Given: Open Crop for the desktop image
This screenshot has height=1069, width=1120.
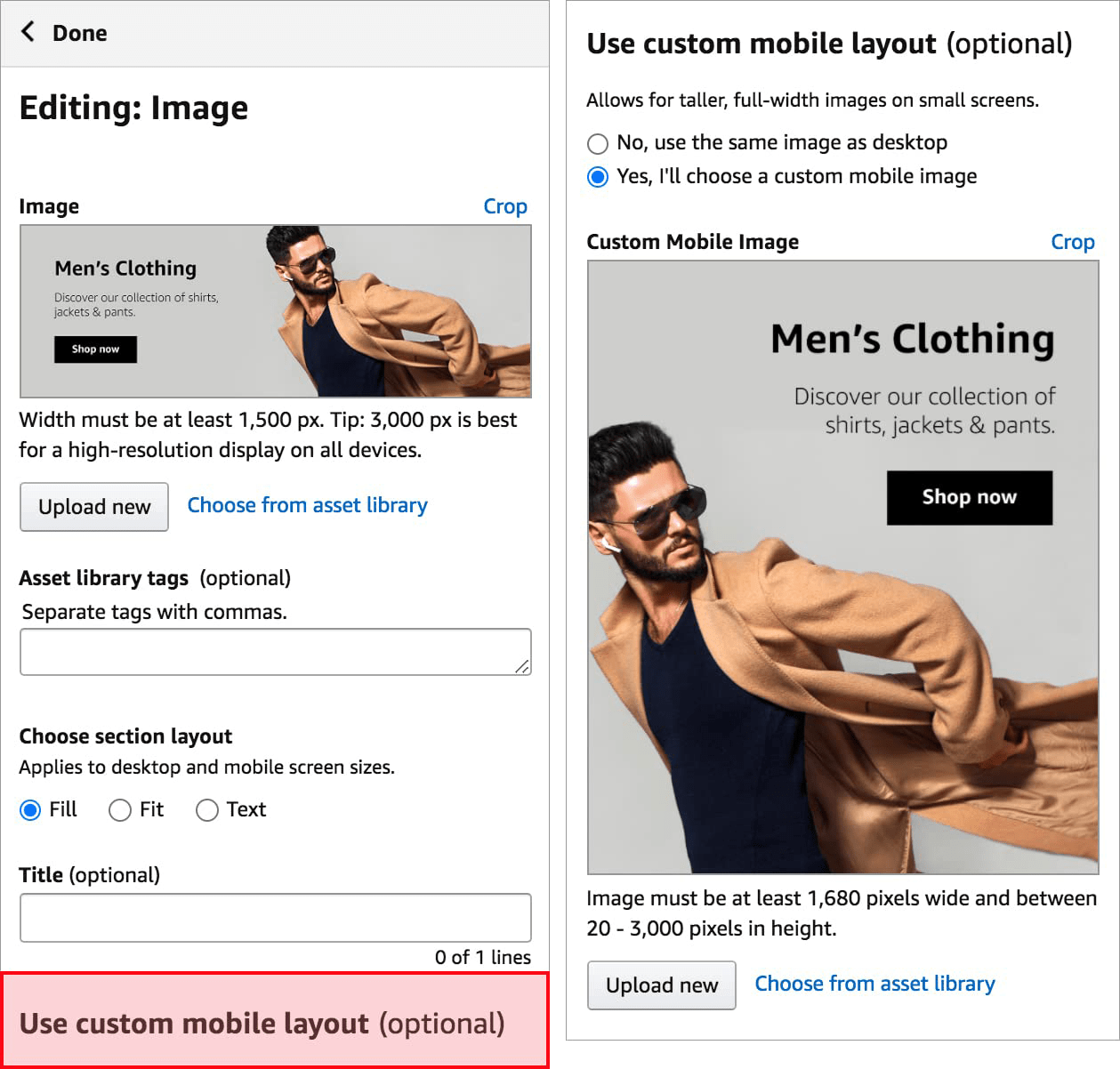Looking at the screenshot, I should (504, 206).
